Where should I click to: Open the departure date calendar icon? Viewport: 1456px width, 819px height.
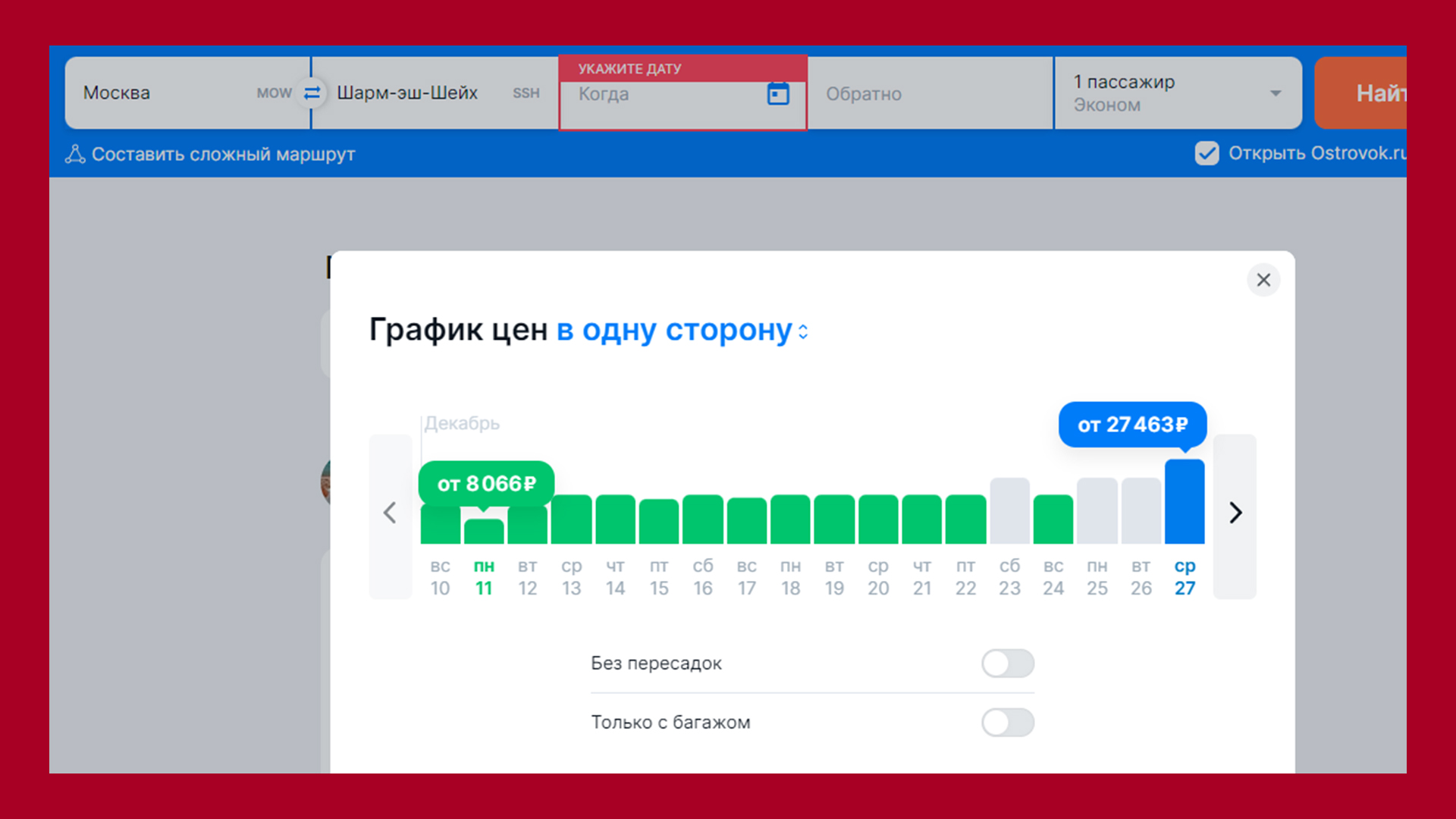tap(778, 93)
